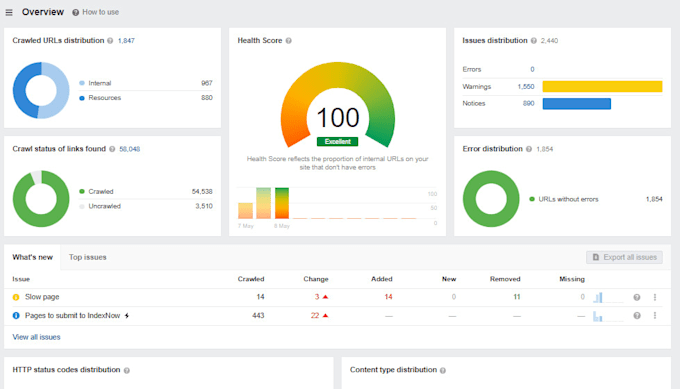680x389 pixels.
Task: Sort by the Issue column header
Action: click(x=21, y=279)
